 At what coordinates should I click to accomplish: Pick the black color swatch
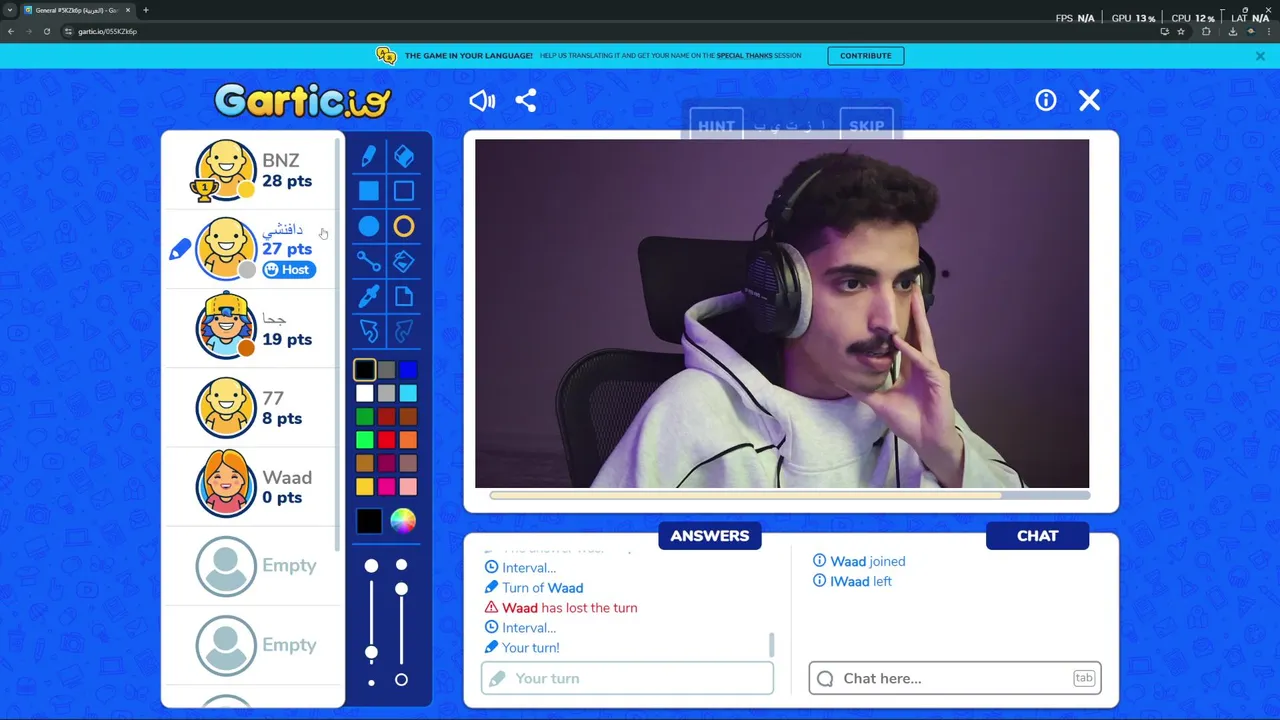pyautogui.click(x=365, y=370)
